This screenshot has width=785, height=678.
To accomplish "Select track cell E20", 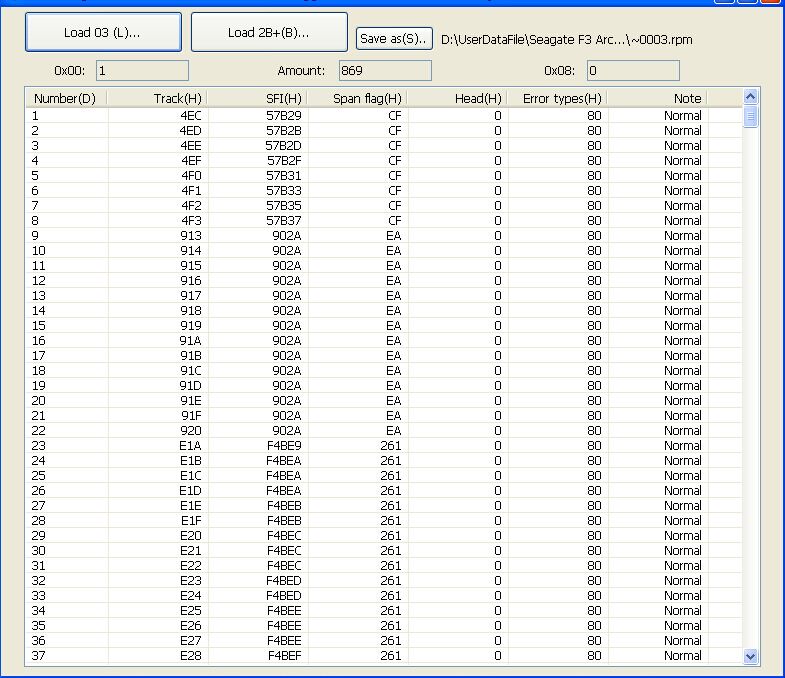I will pyautogui.click(x=191, y=536).
